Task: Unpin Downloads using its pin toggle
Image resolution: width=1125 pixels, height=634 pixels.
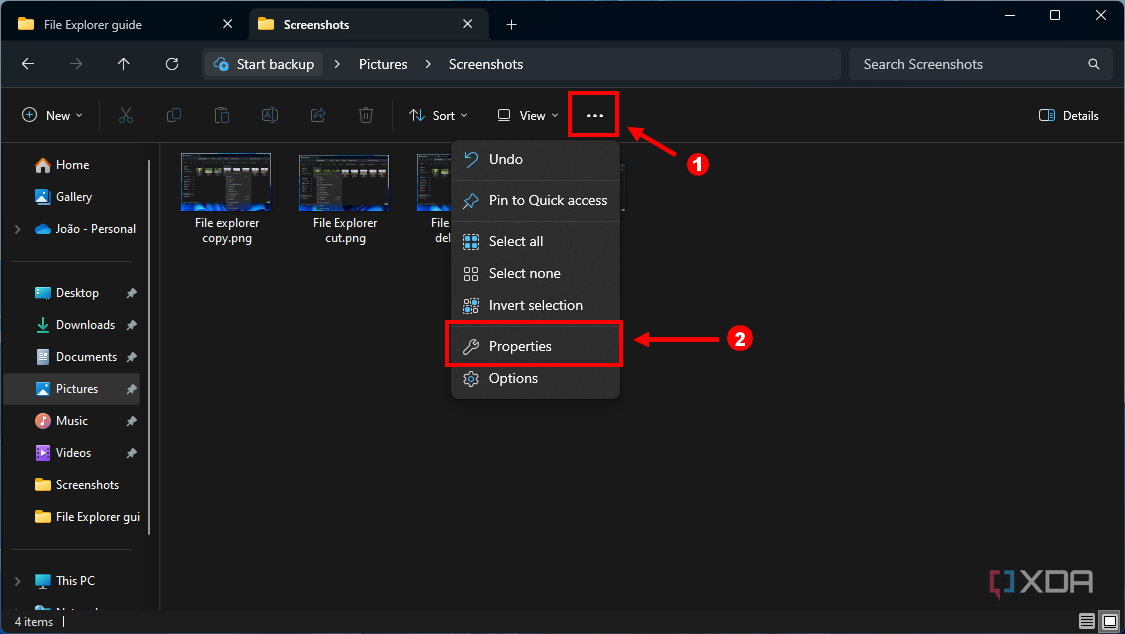Action: [x=131, y=325]
